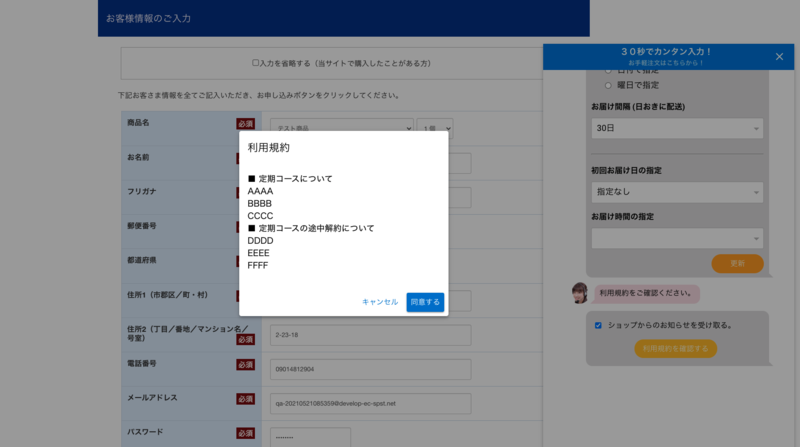800x447 pixels.
Task: Click the 利用規約をご確認ください chat message
Action: tap(645, 293)
